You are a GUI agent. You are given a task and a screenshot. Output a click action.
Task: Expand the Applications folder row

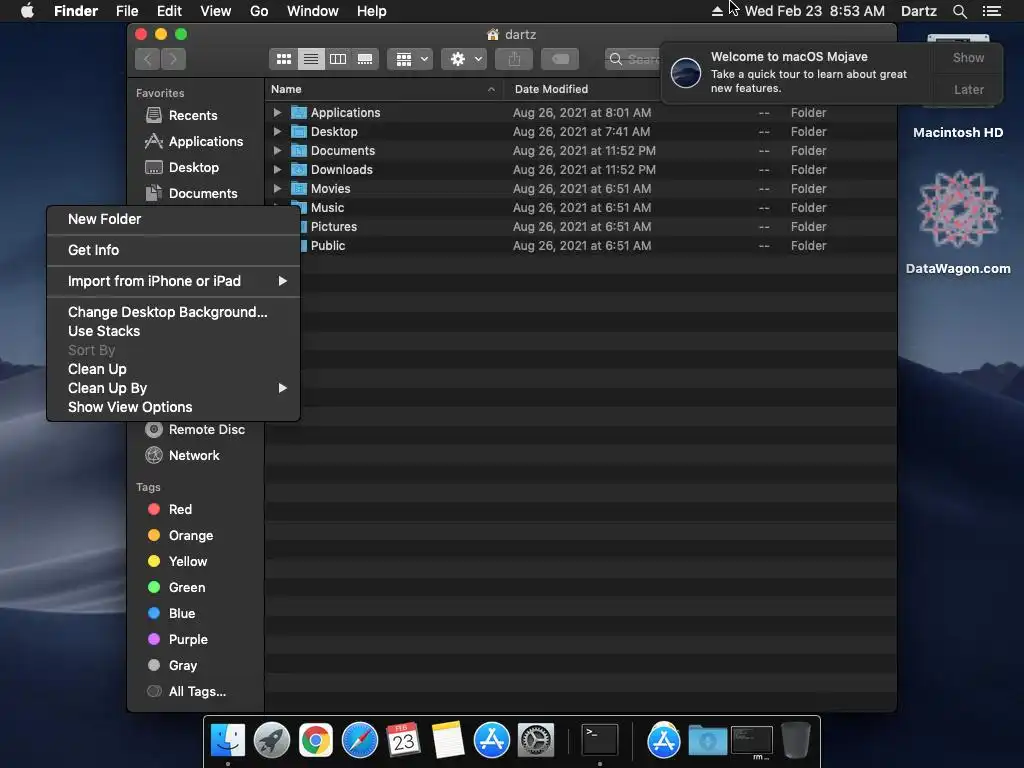[x=277, y=113]
